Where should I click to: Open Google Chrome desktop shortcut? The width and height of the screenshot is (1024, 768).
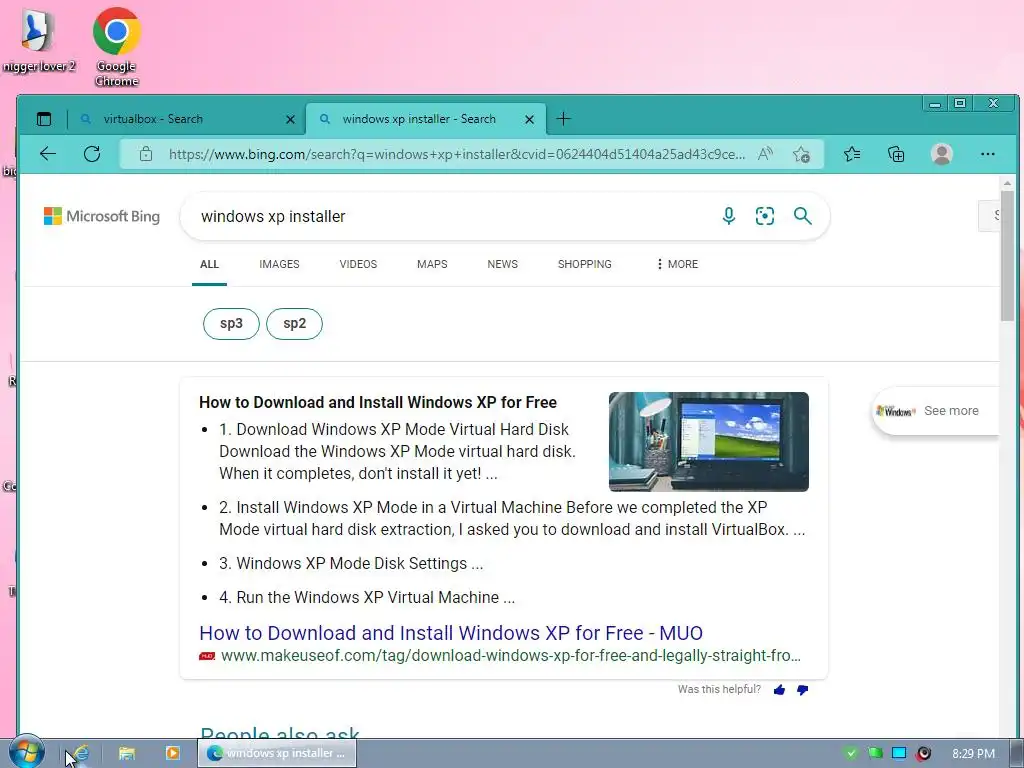coord(116,47)
